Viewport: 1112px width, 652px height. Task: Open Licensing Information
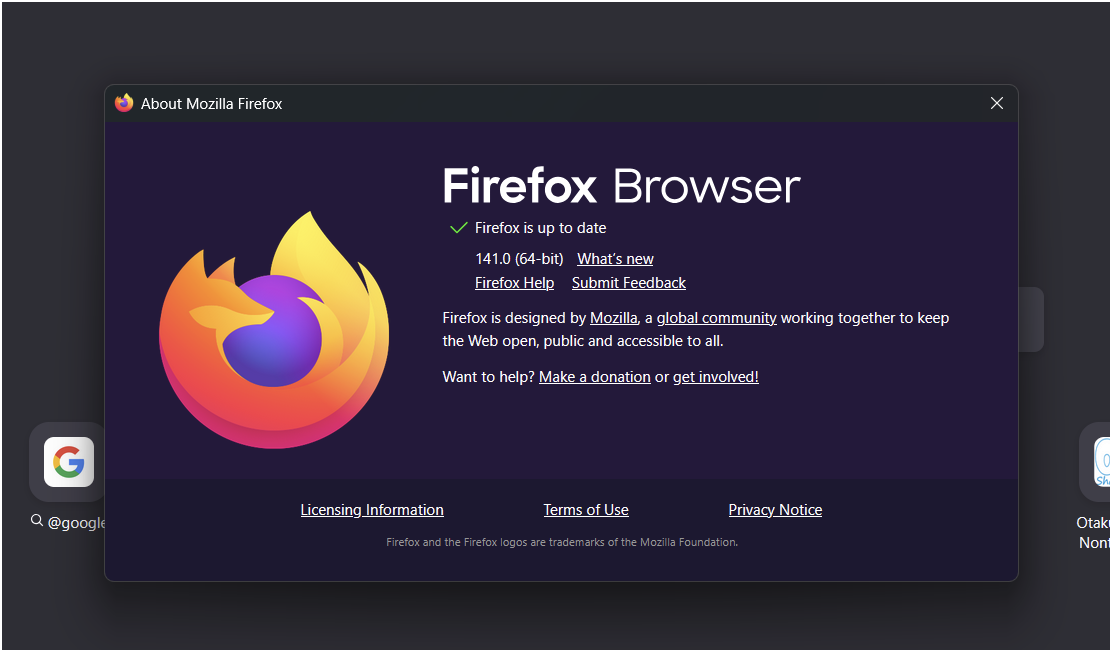pyautogui.click(x=372, y=509)
